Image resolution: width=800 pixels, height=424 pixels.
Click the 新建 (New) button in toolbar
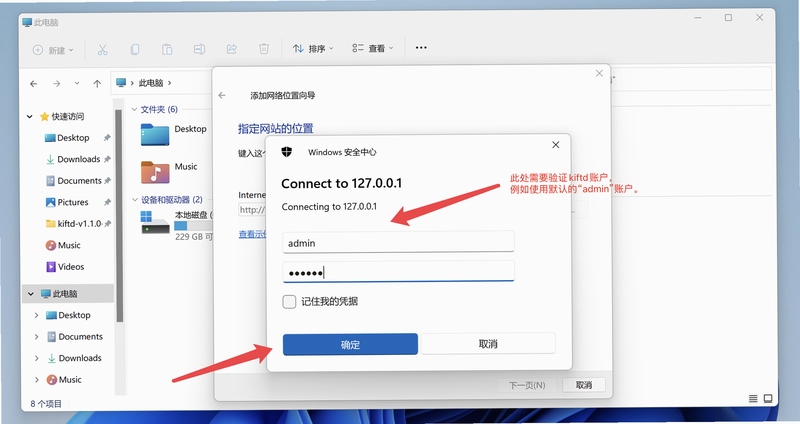tap(53, 50)
